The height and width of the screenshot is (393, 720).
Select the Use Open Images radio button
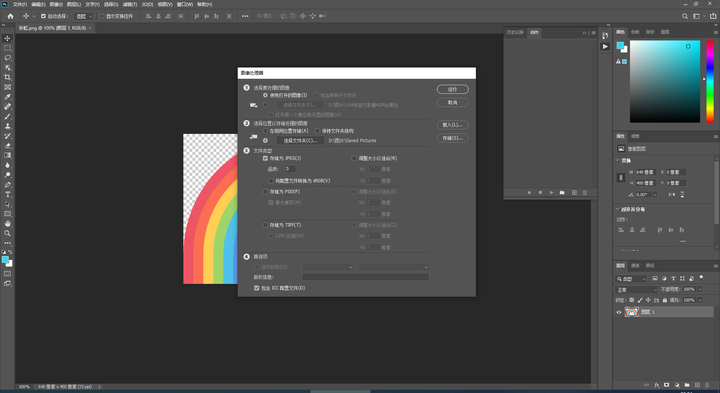(265, 95)
